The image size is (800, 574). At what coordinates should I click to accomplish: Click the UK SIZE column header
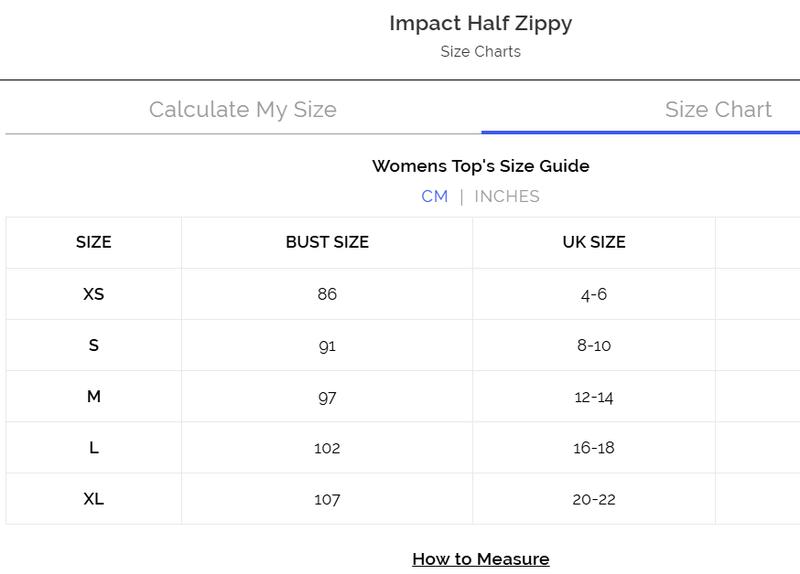[593, 242]
